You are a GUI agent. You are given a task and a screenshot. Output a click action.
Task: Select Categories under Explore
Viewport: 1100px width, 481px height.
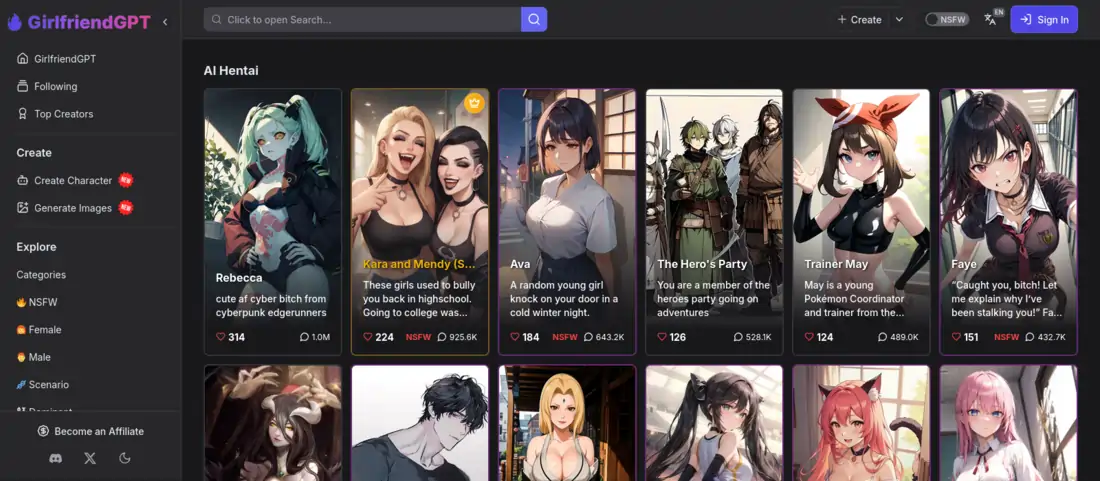point(41,275)
